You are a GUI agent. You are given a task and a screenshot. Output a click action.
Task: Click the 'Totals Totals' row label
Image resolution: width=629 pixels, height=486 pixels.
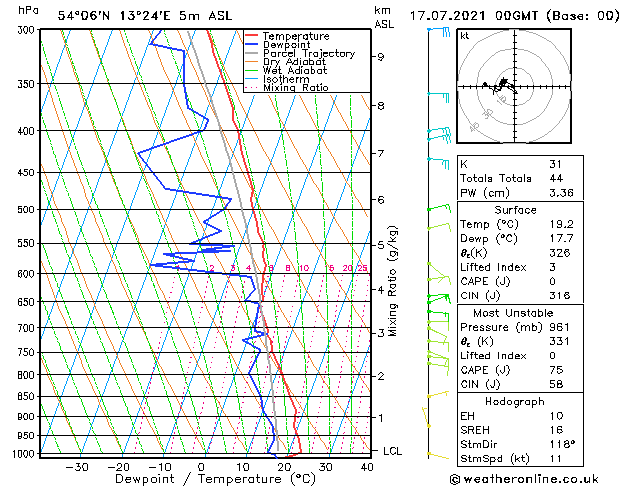pyautogui.click(x=496, y=178)
